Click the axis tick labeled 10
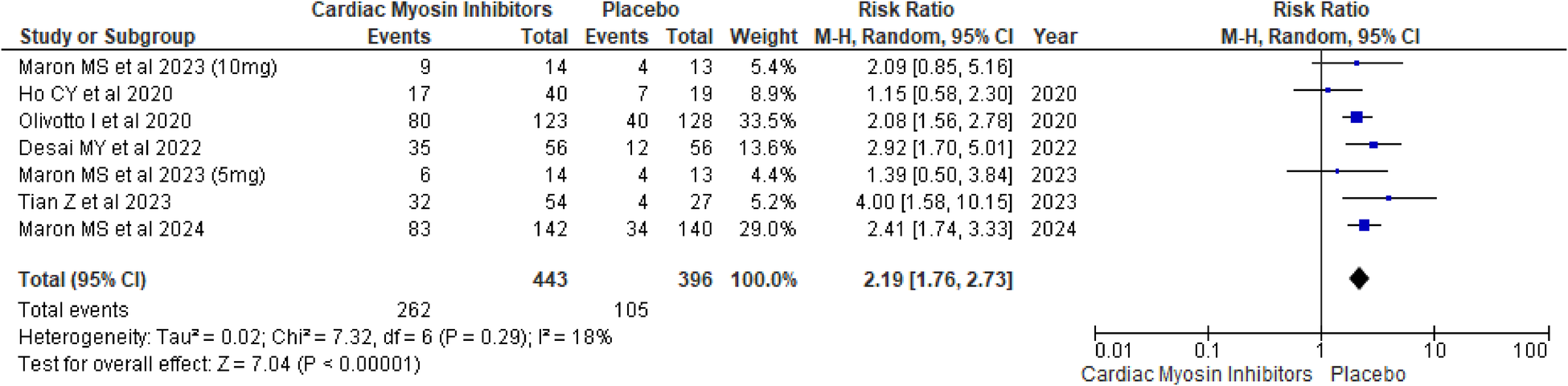The image size is (1568, 386). (1435, 351)
